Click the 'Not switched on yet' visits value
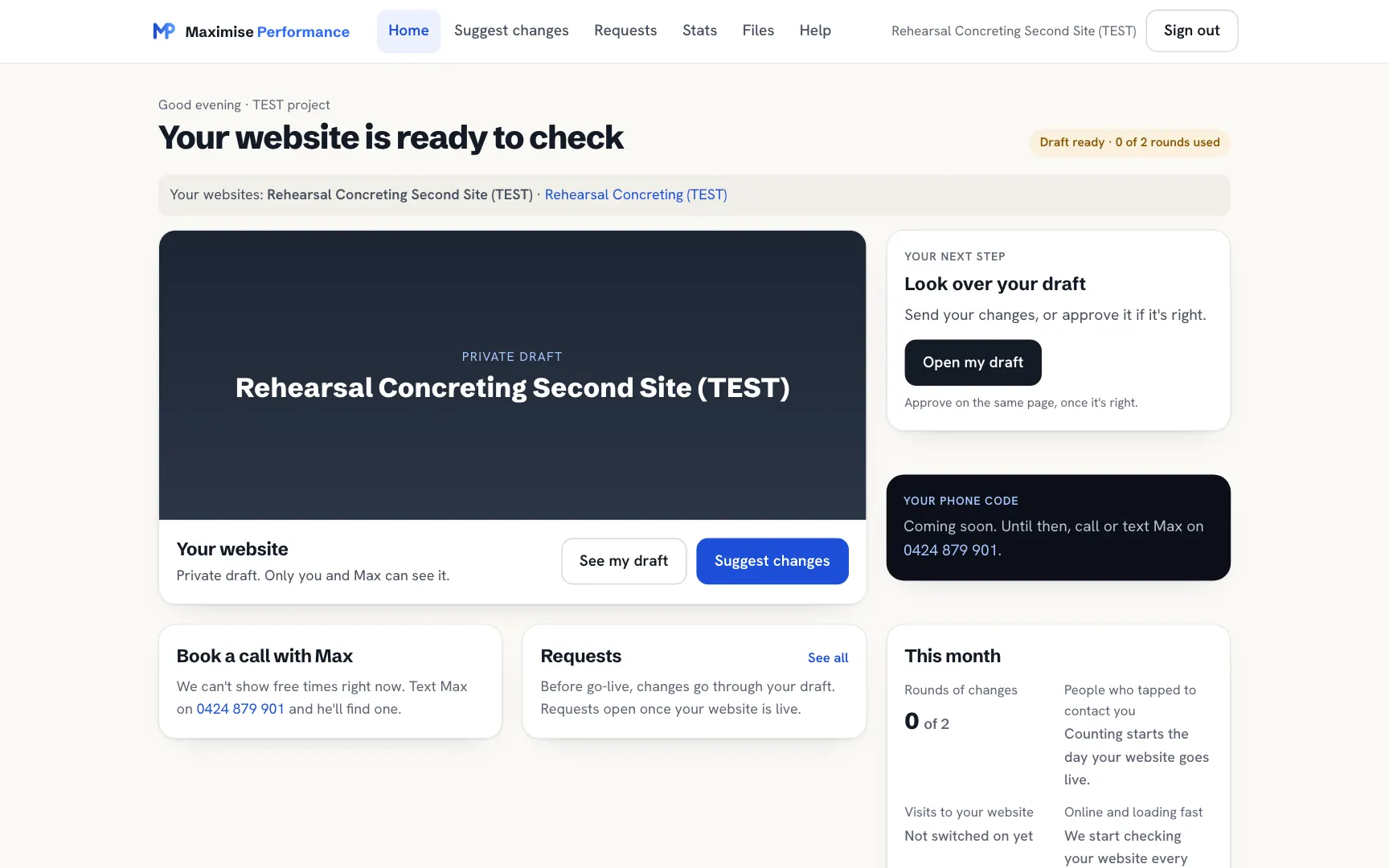Screen dimensions: 1389x868 (x=969, y=836)
